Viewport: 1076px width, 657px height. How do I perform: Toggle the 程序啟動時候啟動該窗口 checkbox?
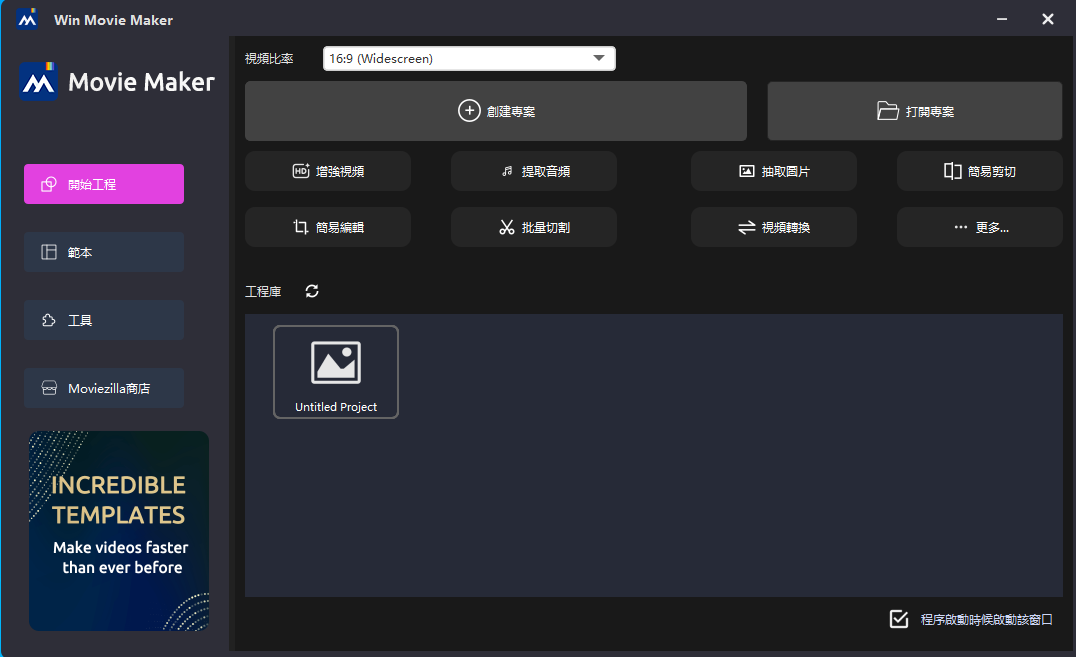899,619
